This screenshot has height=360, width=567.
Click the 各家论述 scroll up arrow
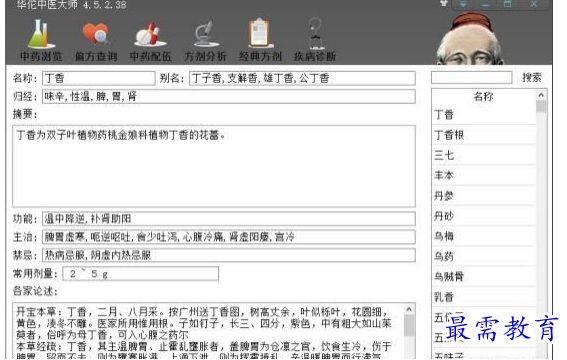pos(409,309)
